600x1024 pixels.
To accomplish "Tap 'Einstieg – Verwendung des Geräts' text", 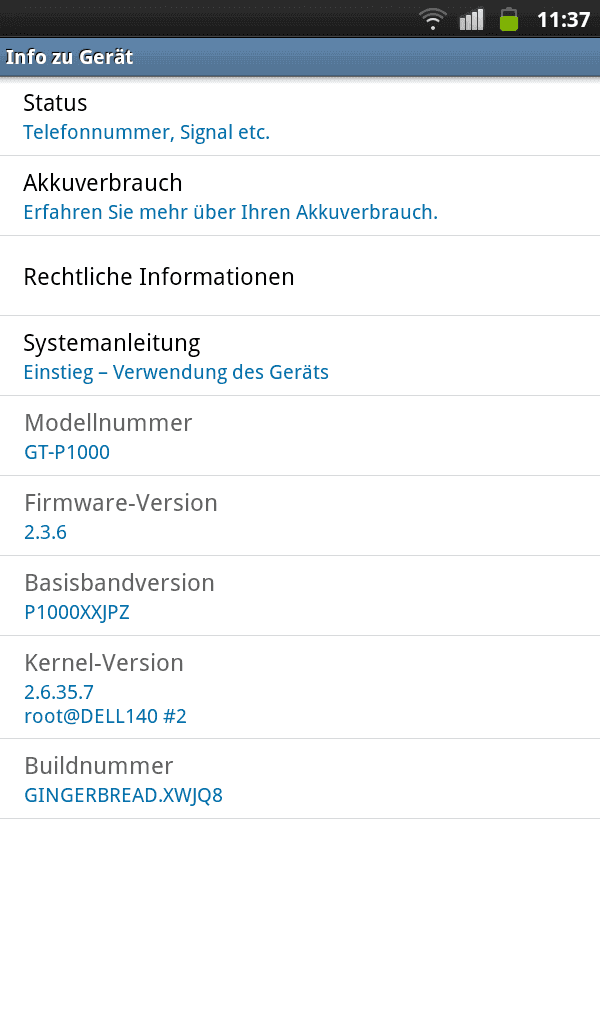I will click(176, 372).
